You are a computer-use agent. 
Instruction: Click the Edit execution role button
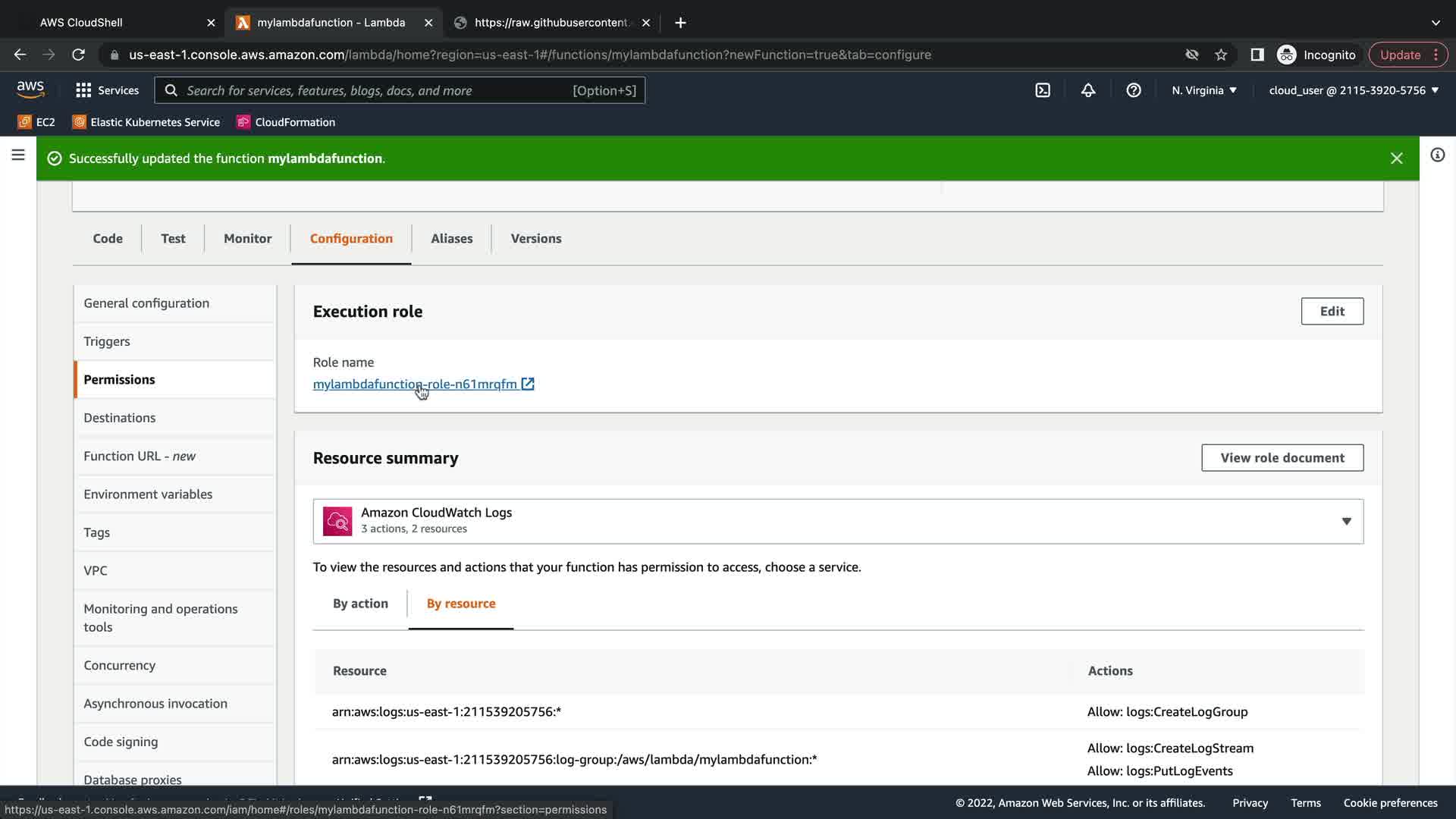(x=1332, y=311)
